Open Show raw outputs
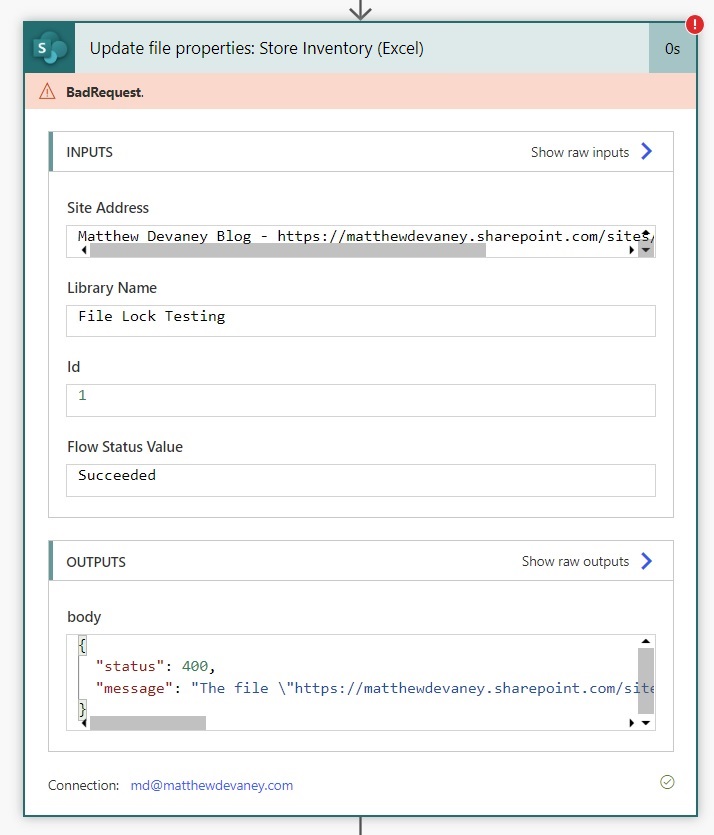 pos(575,561)
